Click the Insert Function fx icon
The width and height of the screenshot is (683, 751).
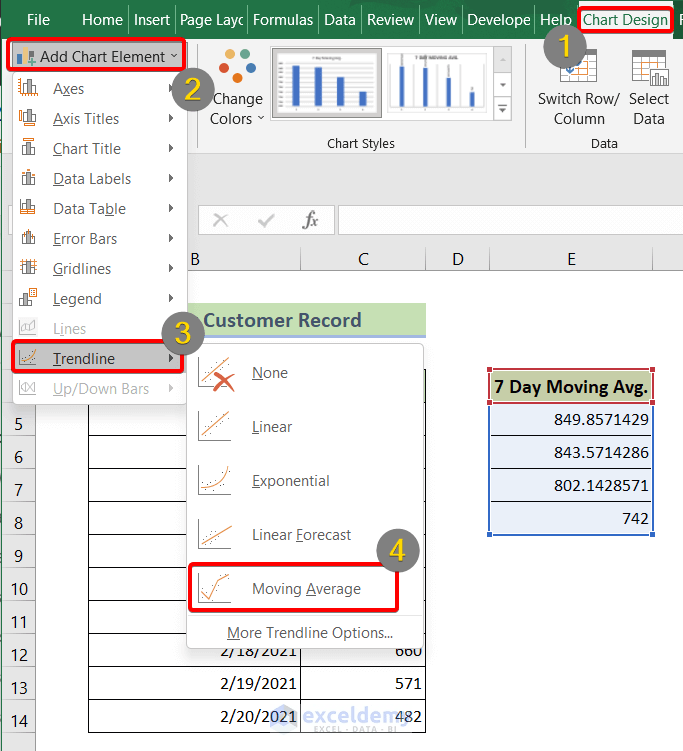click(310, 220)
